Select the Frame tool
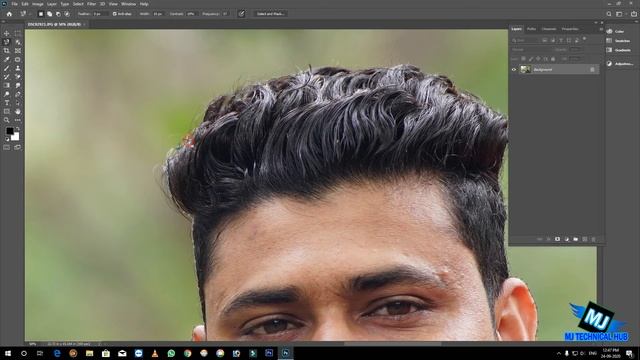 [x=18, y=51]
